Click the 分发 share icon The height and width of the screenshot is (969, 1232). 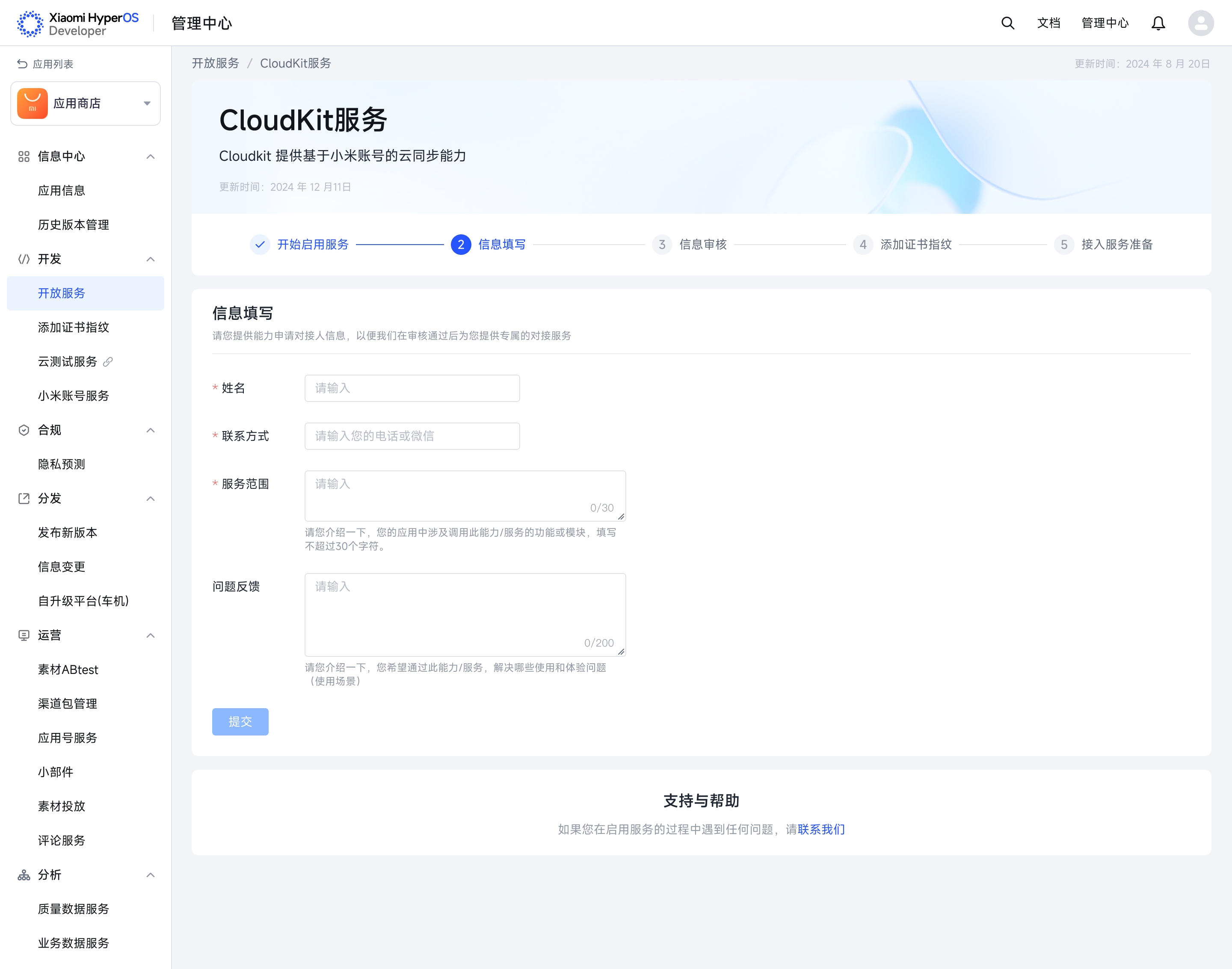coord(24,499)
